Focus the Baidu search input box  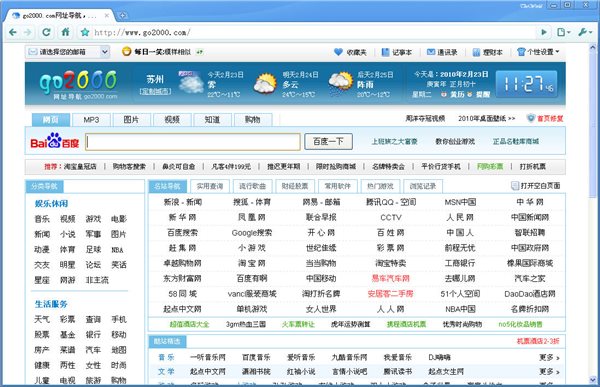193,142
